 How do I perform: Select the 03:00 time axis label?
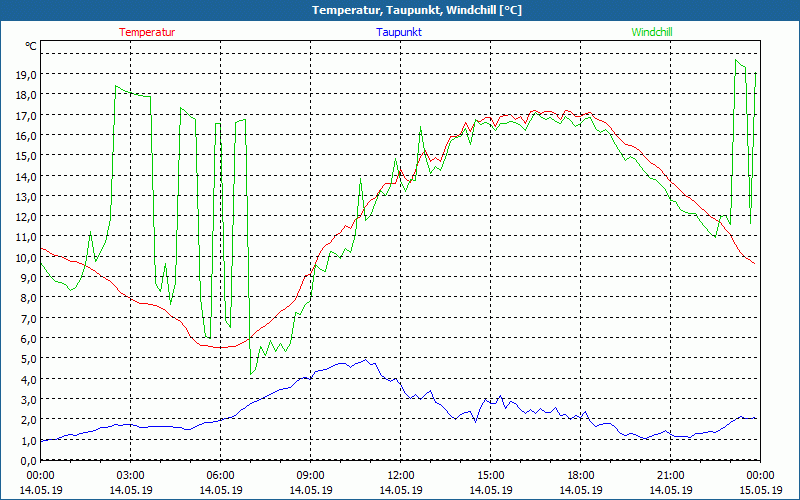pos(130,475)
